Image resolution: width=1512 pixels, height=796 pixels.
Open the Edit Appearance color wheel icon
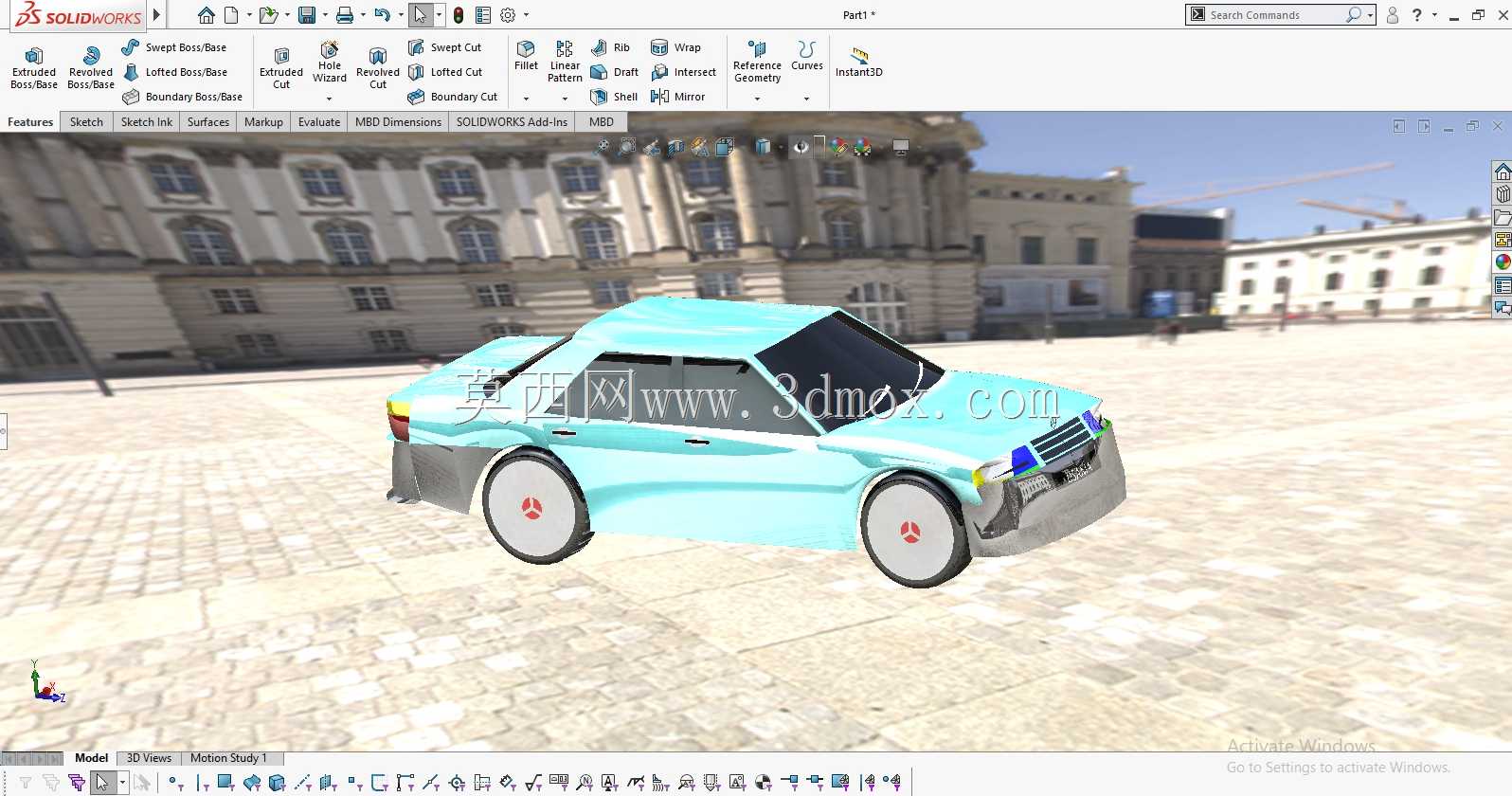point(838,147)
